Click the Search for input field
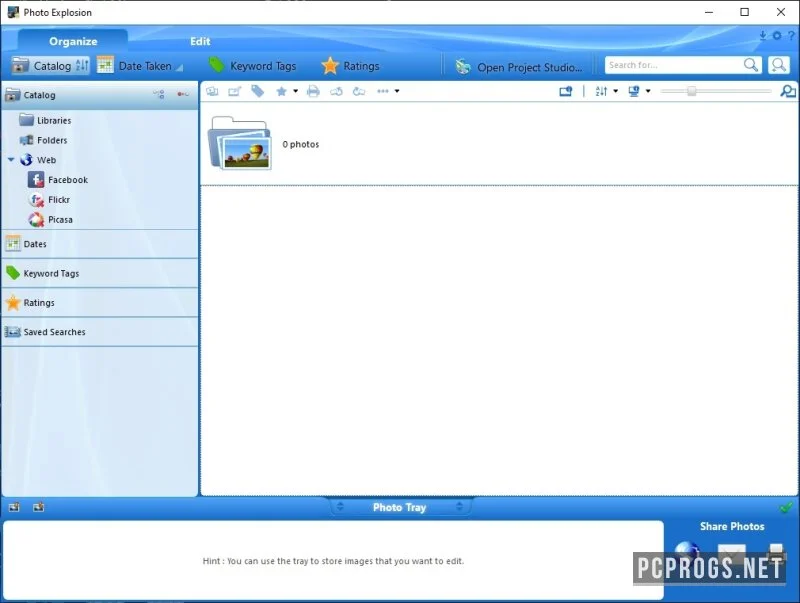This screenshot has height=603, width=800. coord(673,65)
